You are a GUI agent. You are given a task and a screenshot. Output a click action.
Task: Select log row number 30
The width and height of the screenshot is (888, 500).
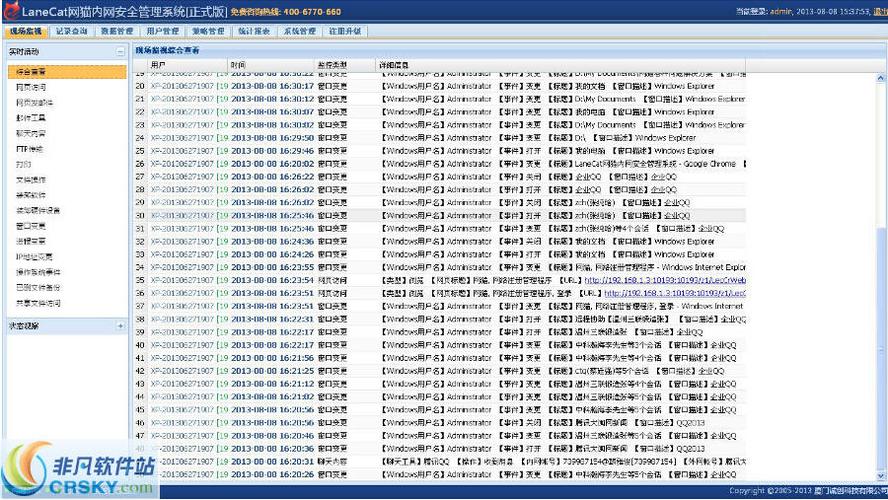[440, 216]
